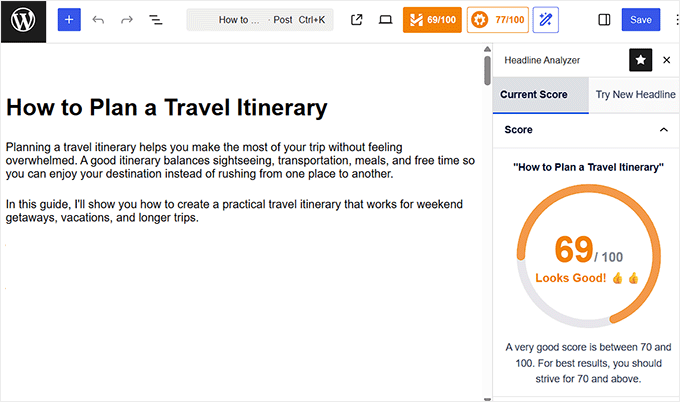680x402 pixels.
Task: Click the paragraph starting with Planning a travel itinerary
Action: pos(240,160)
